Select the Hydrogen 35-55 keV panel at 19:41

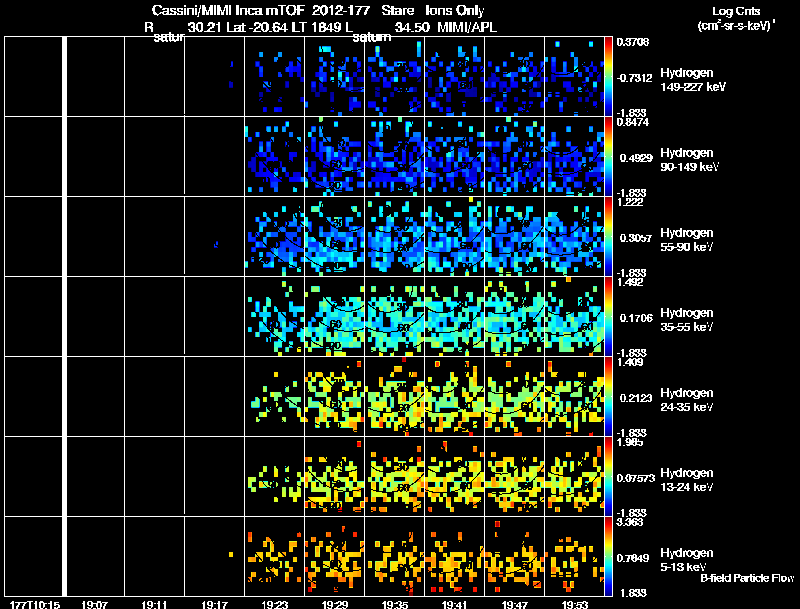point(455,317)
